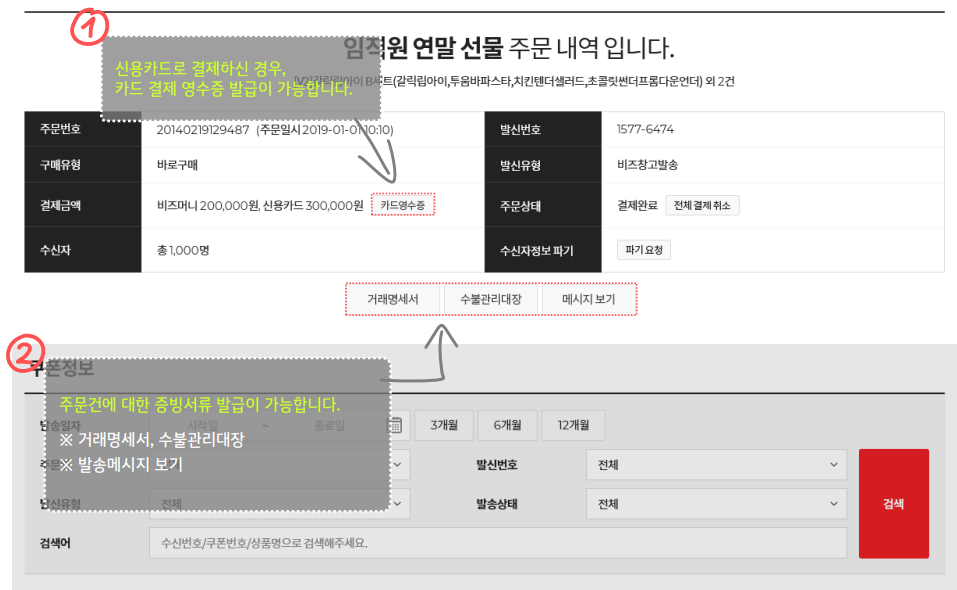
Task: Click the 파기 요청 button
Action: coord(644,250)
